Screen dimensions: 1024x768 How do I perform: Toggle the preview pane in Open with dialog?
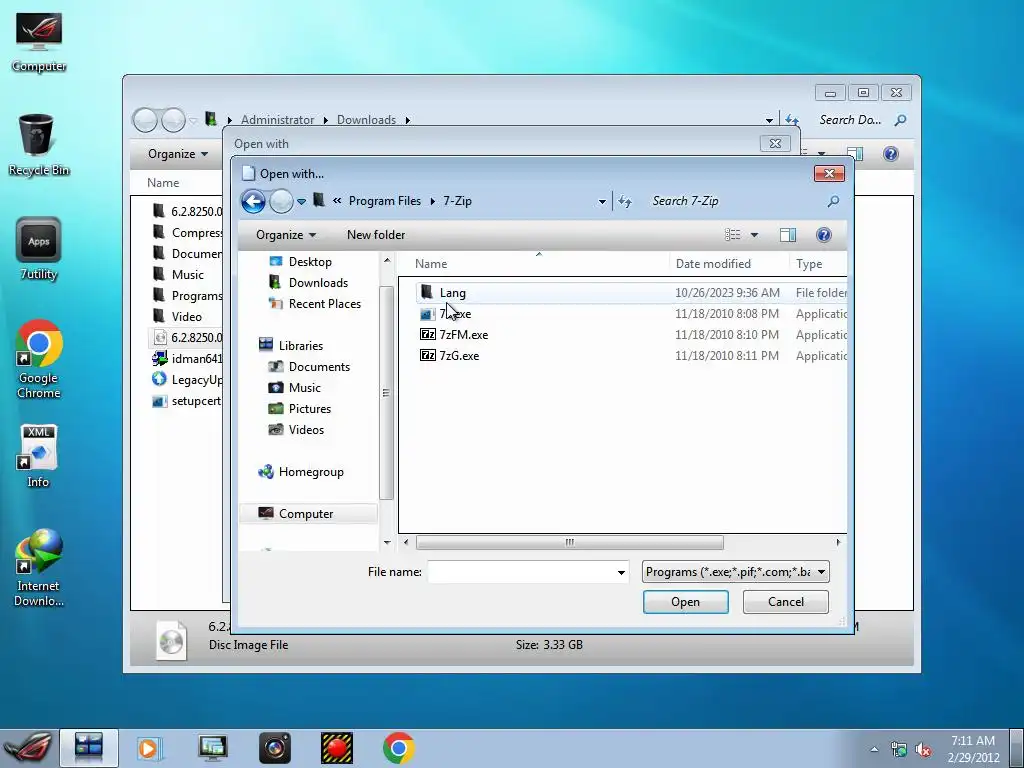[788, 235]
